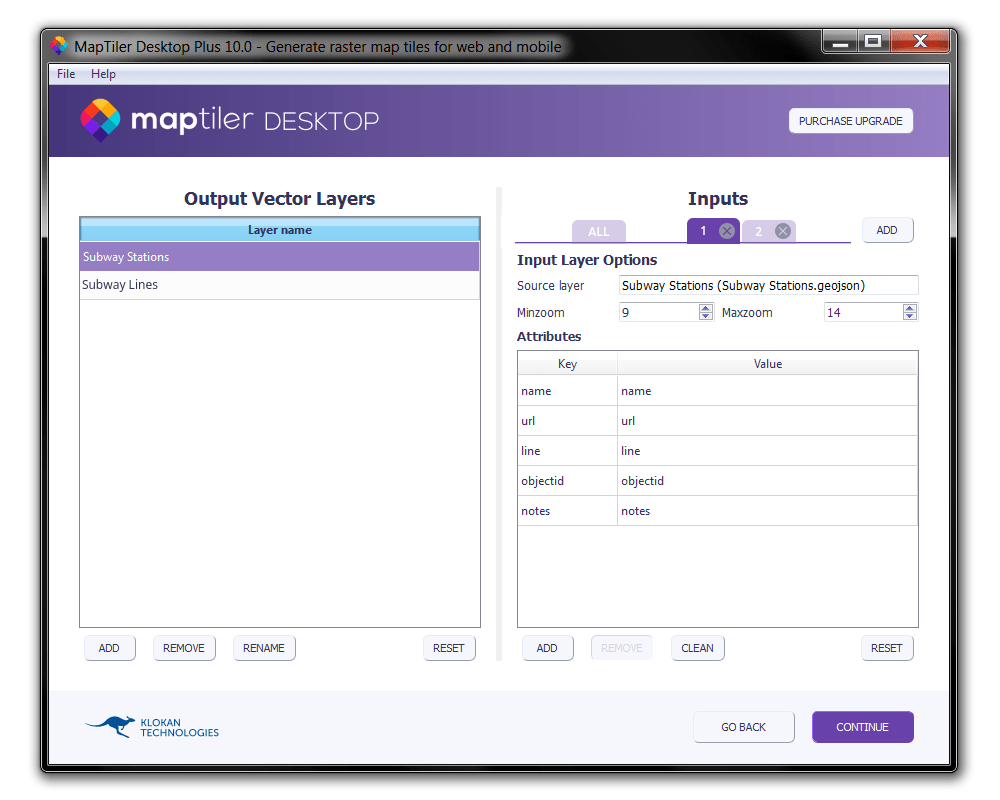The width and height of the screenshot is (1000, 800).
Task: Open the Help menu
Action: [x=103, y=73]
